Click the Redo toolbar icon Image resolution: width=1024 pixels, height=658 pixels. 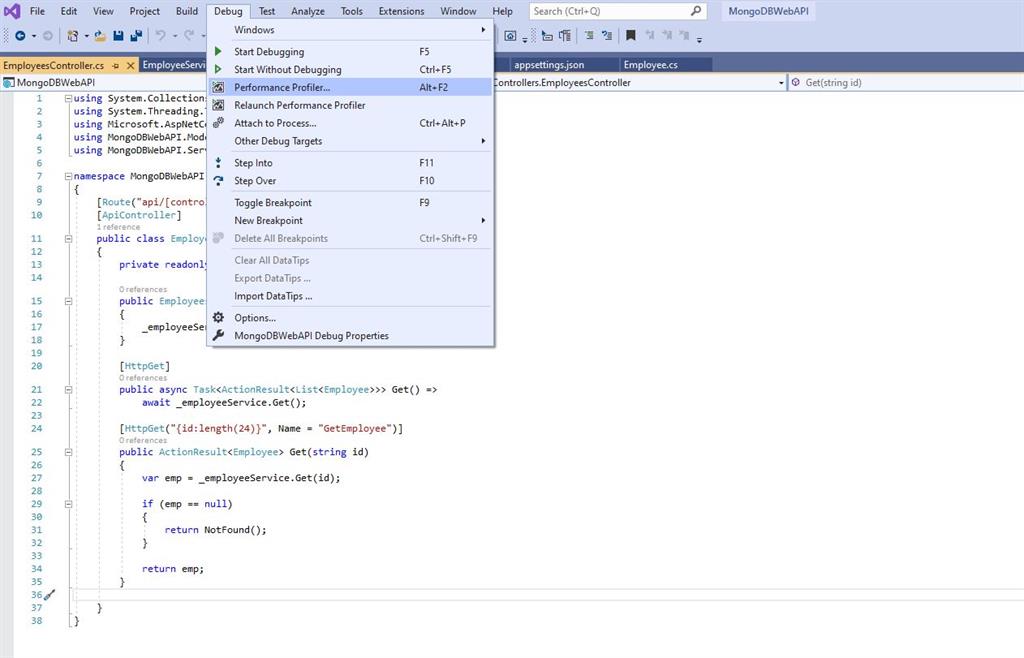pos(188,35)
